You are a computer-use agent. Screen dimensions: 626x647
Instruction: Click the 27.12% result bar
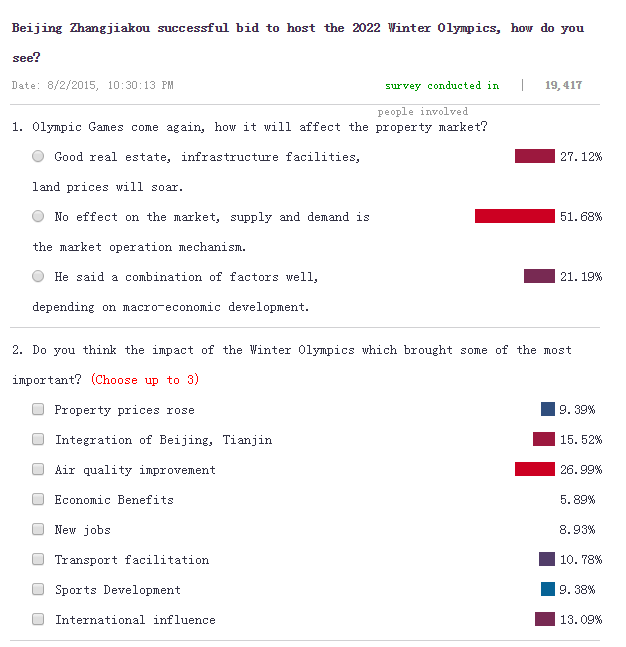[534, 157]
